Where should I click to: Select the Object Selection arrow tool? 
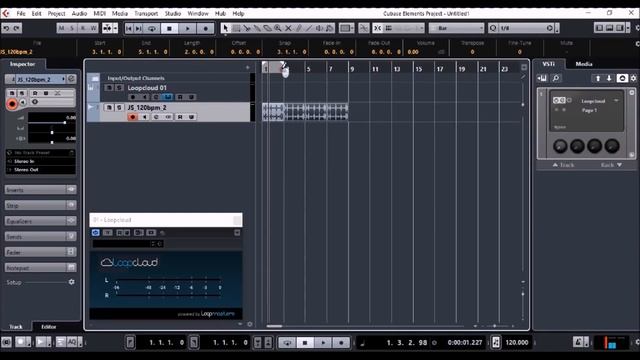coord(225,28)
